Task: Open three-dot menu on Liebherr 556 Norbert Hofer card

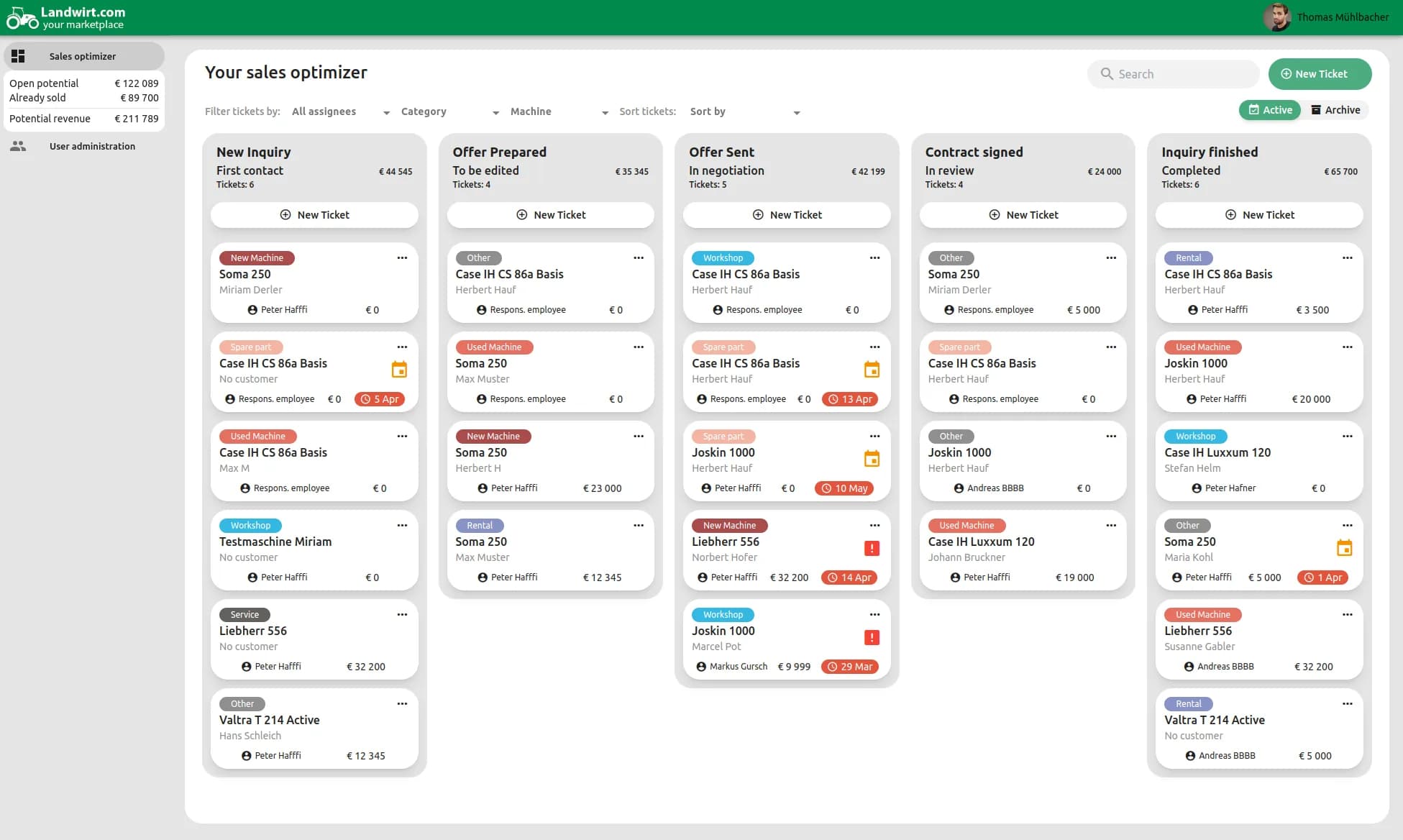Action: [x=874, y=526]
